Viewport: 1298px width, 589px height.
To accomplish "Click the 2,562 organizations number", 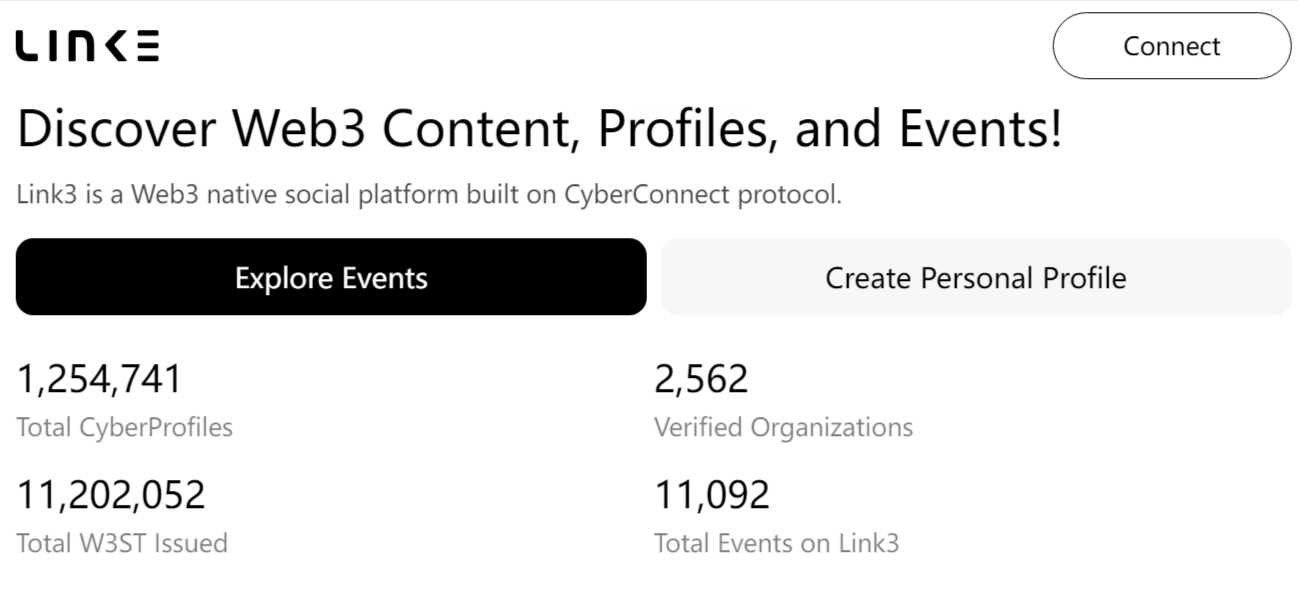I will click(701, 380).
